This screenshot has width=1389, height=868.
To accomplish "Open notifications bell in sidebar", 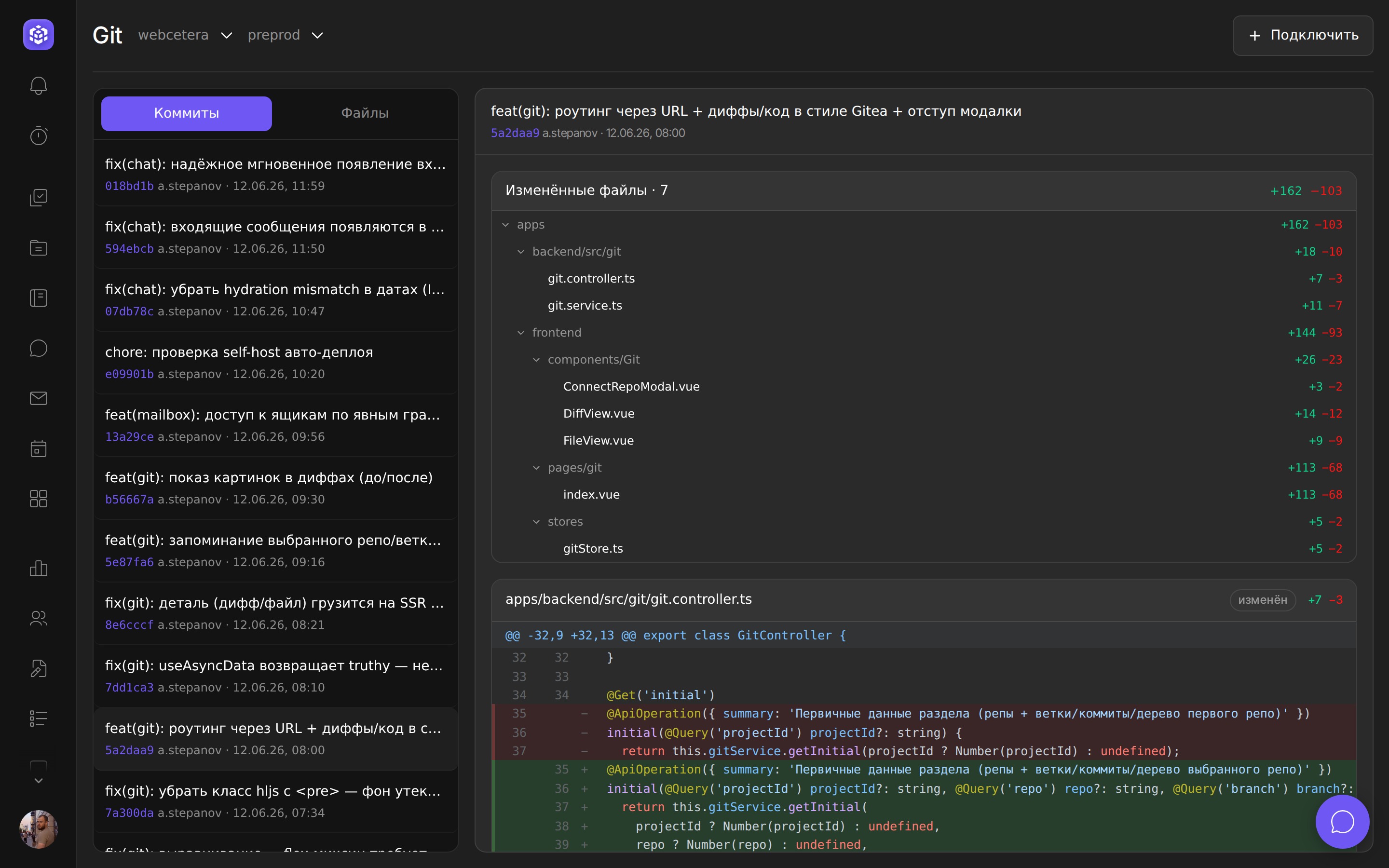I will point(39,85).
